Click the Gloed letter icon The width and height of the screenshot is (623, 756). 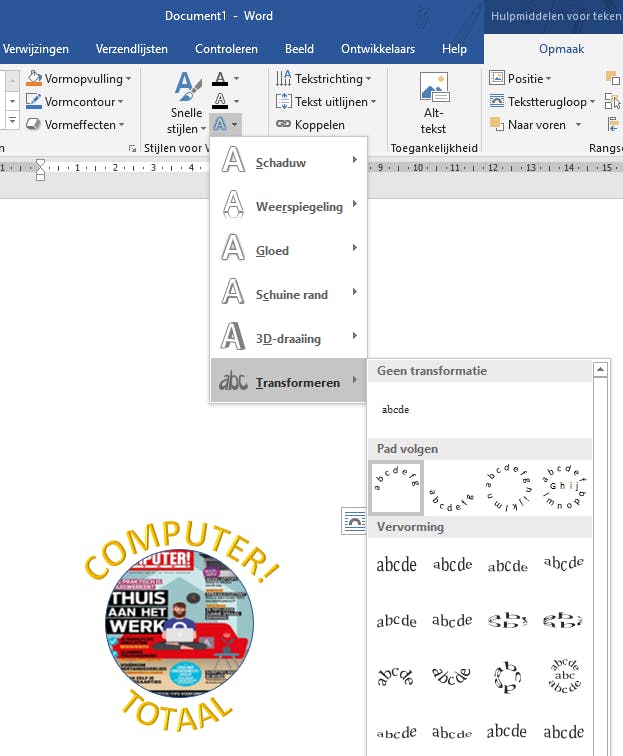coord(233,248)
